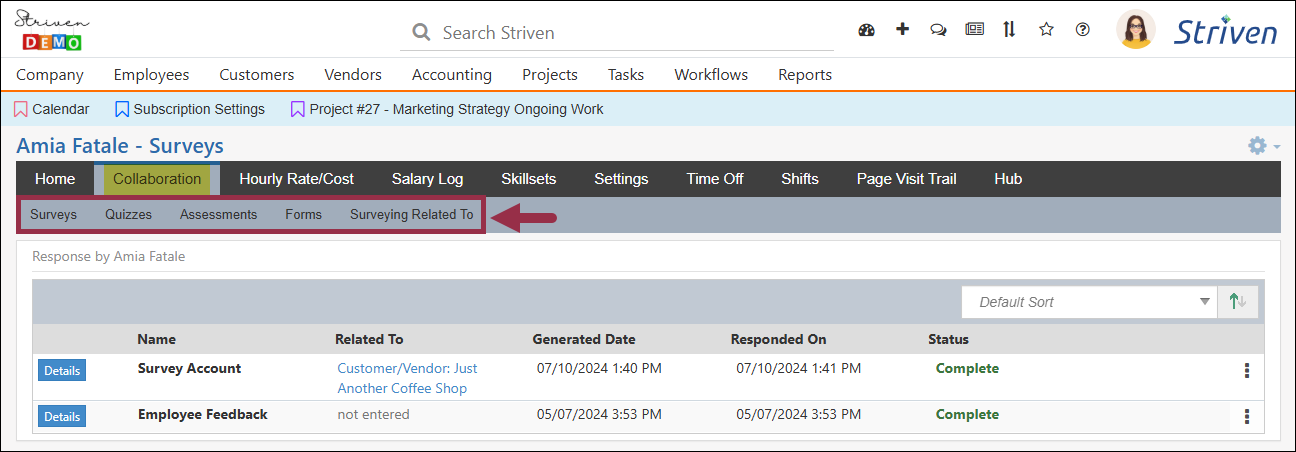Click the Generated Date column header
The height and width of the screenshot is (452, 1296).
tap(584, 339)
